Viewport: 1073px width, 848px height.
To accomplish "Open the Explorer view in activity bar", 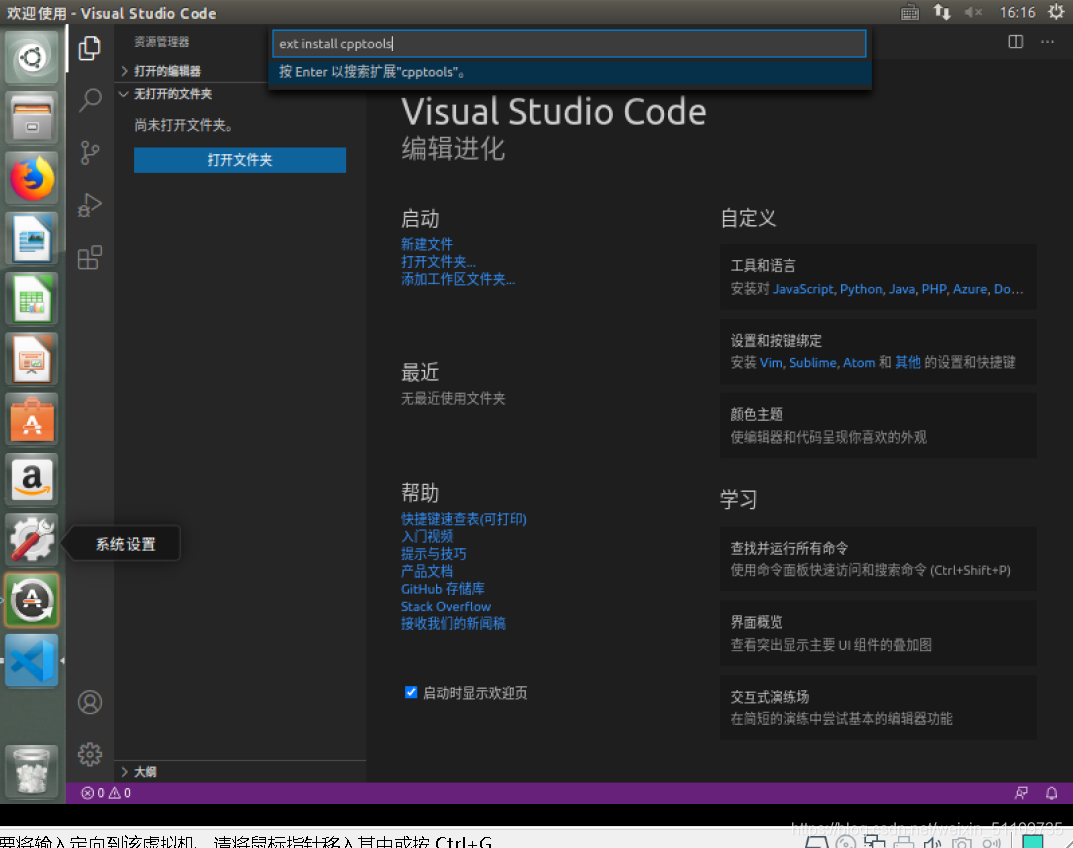I will [90, 49].
